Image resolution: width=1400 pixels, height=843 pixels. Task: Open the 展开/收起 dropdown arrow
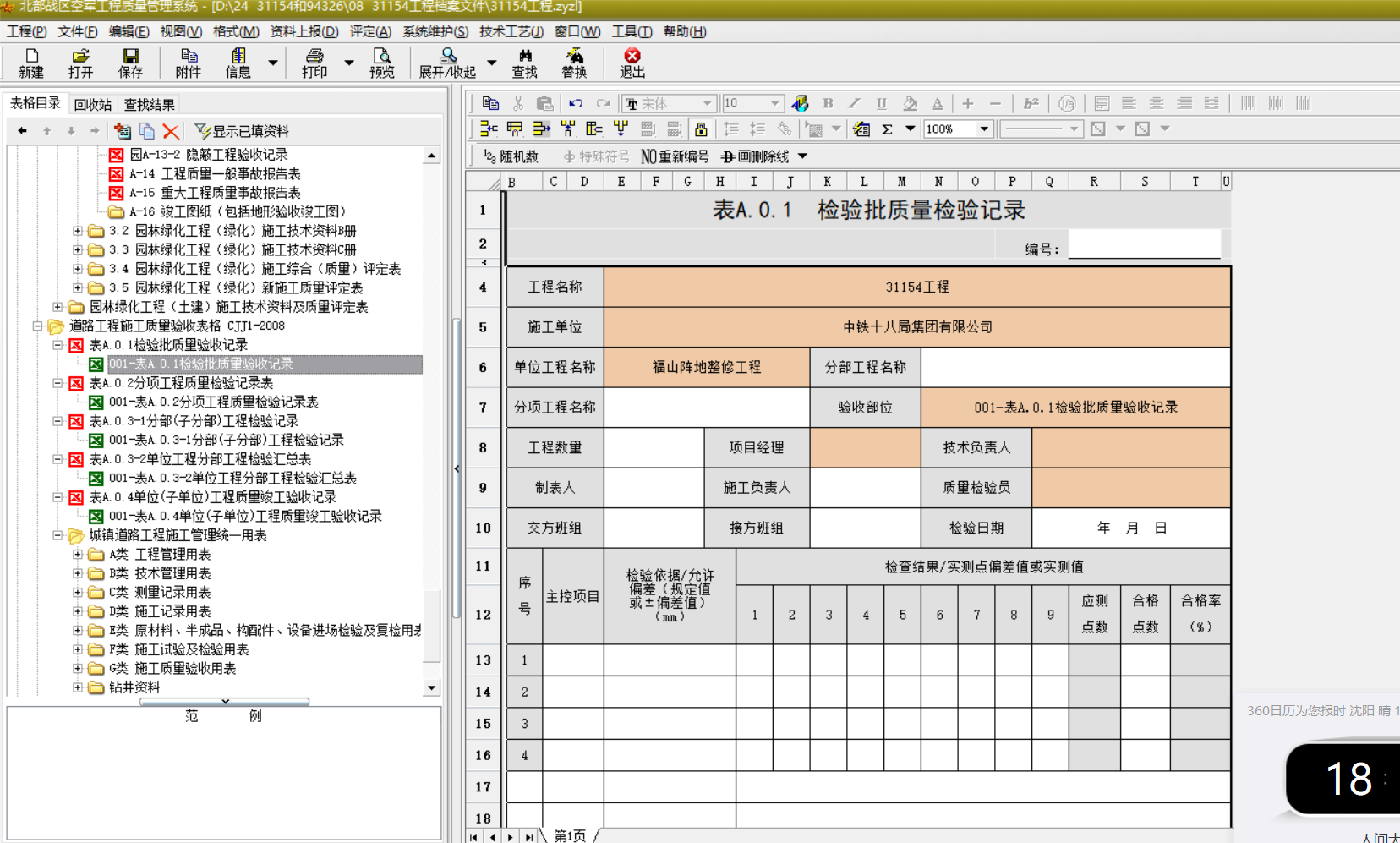click(491, 63)
